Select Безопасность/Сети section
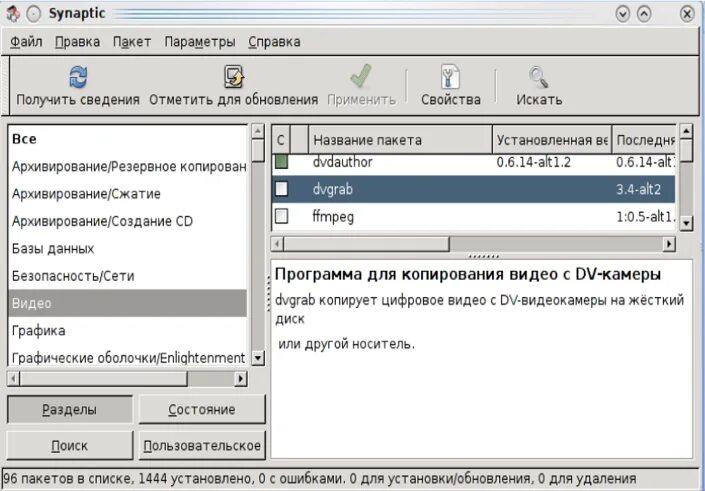 127,276
